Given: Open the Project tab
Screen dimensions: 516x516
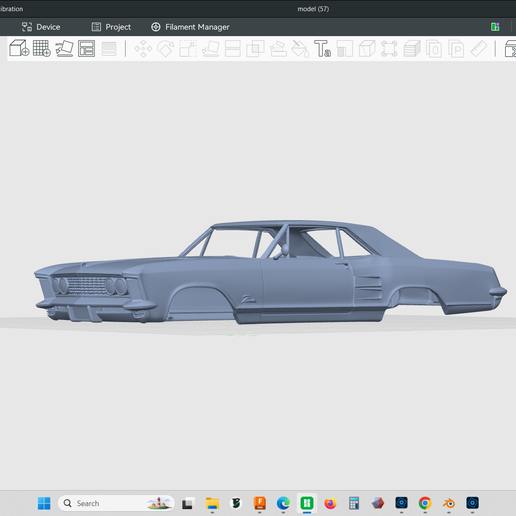Looking at the screenshot, I should 111,27.
